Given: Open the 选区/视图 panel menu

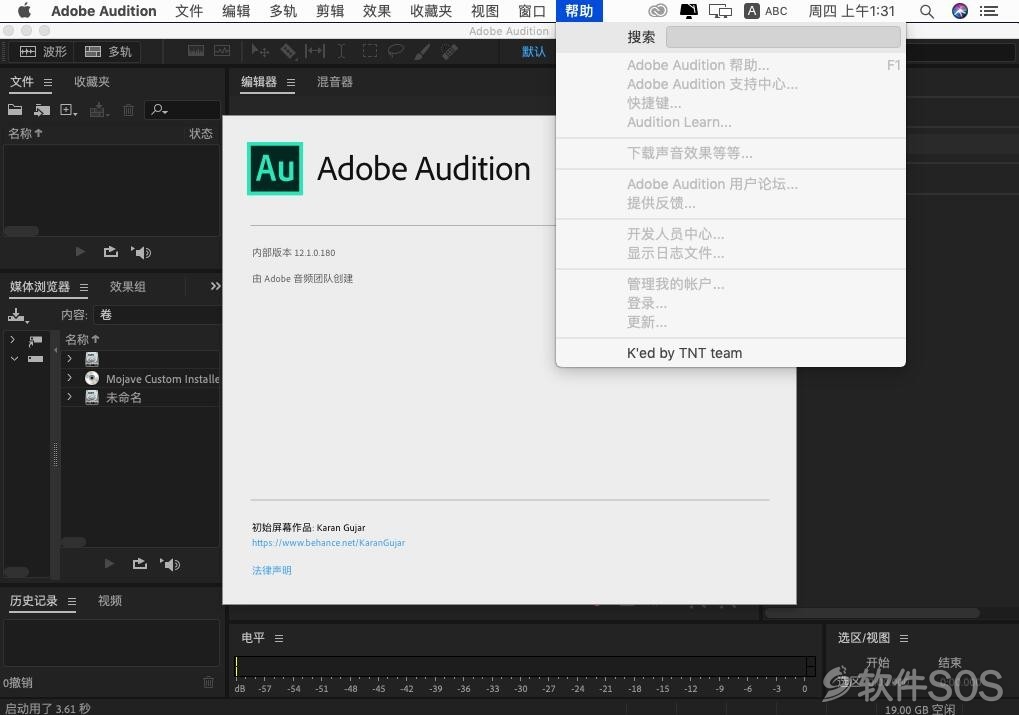Looking at the screenshot, I should click(904, 639).
